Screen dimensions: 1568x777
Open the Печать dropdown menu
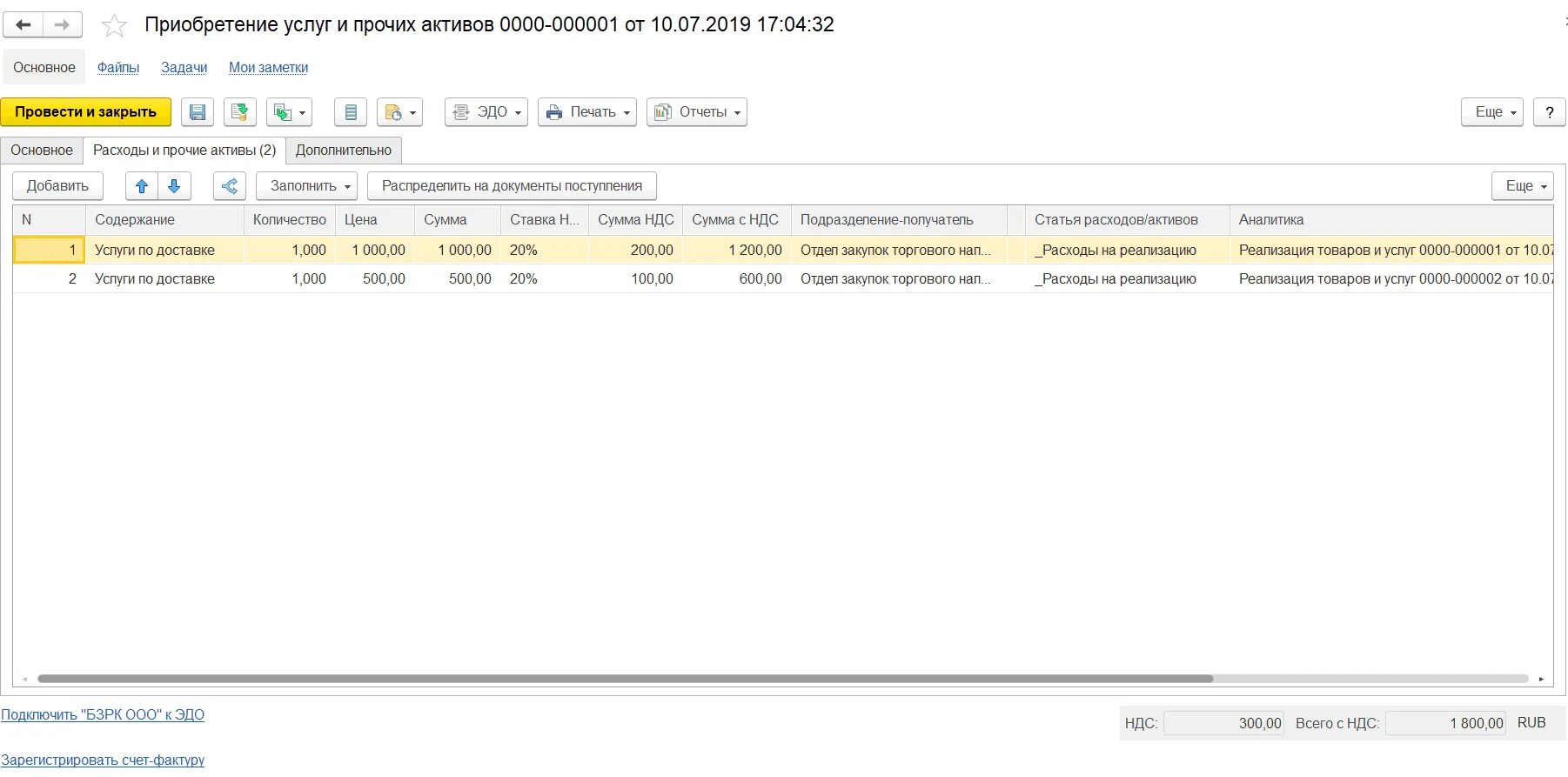click(587, 112)
